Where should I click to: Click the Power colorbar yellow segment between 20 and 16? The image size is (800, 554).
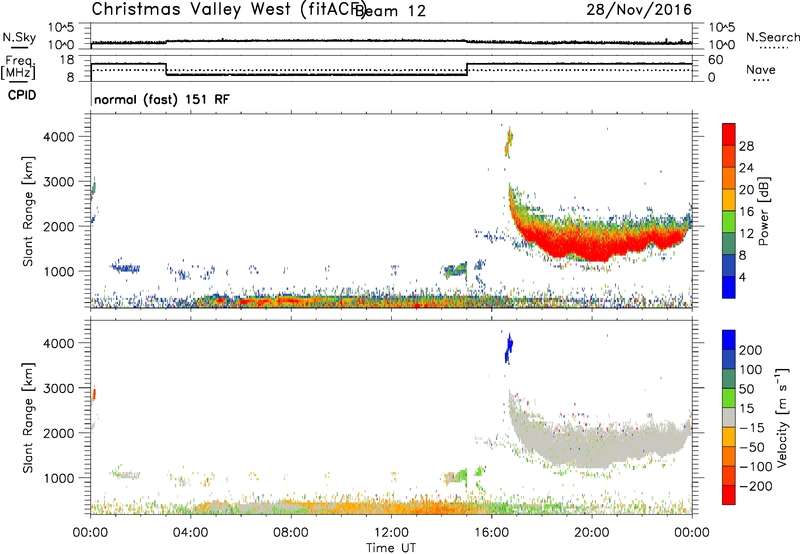(x=729, y=199)
